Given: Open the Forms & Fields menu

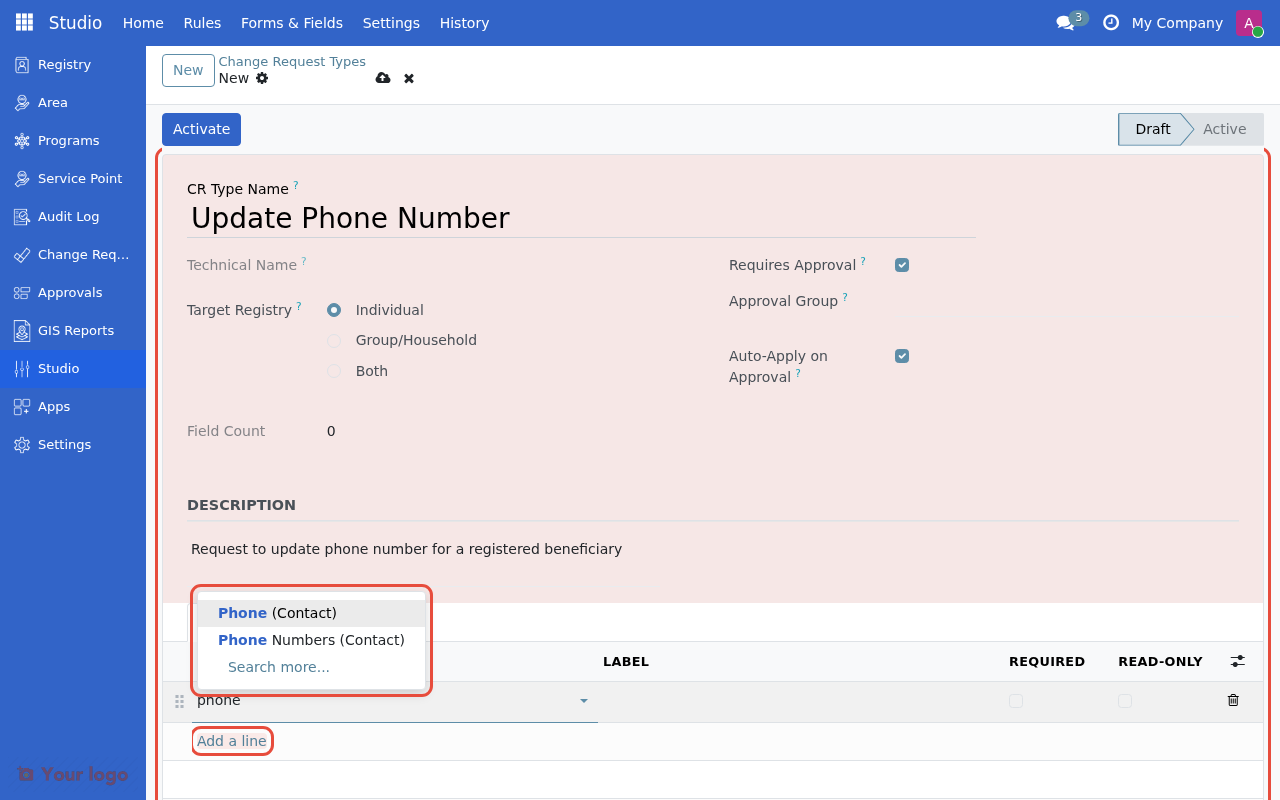Looking at the screenshot, I should (291, 22).
